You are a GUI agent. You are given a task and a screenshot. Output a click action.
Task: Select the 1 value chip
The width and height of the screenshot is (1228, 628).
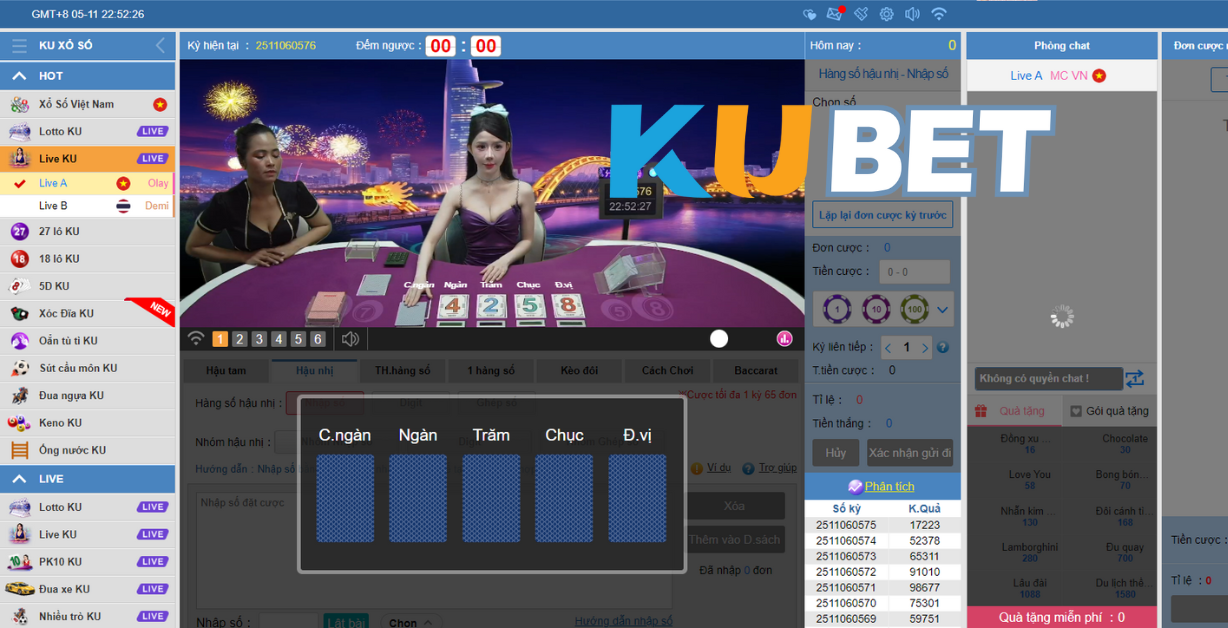[x=837, y=310]
